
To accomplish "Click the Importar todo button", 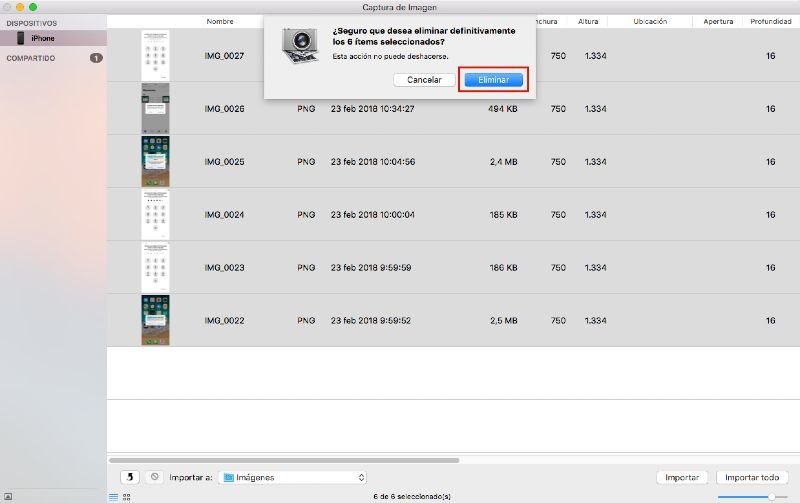I will [x=752, y=478].
